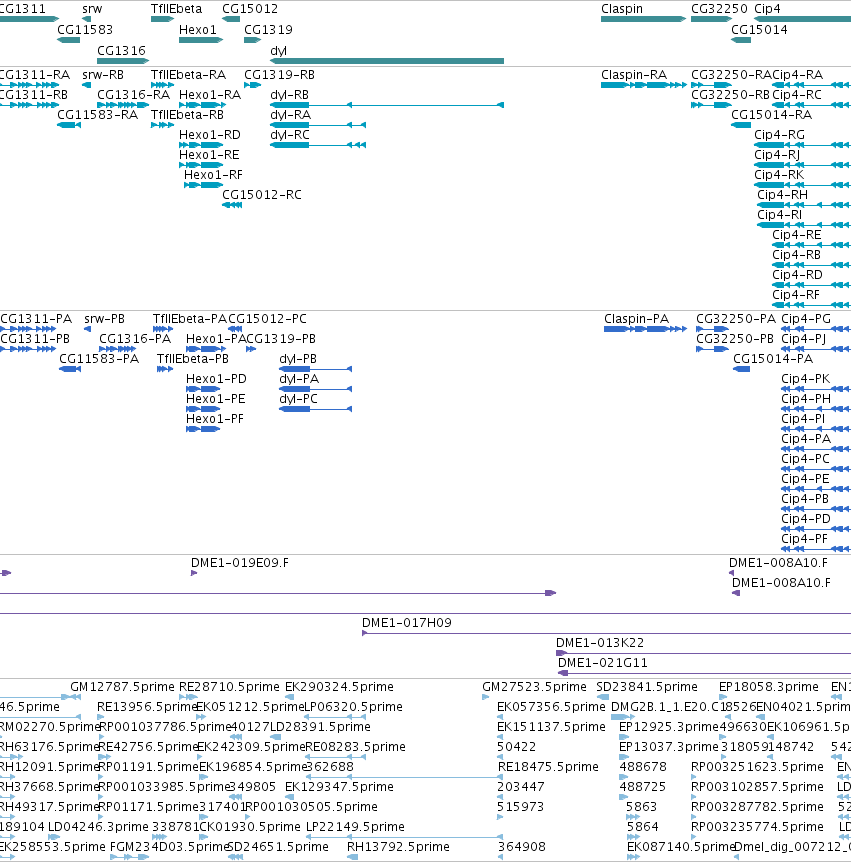Click the Hexo1-RE transcript label
This screenshot has height=862, width=851.
(x=209, y=155)
